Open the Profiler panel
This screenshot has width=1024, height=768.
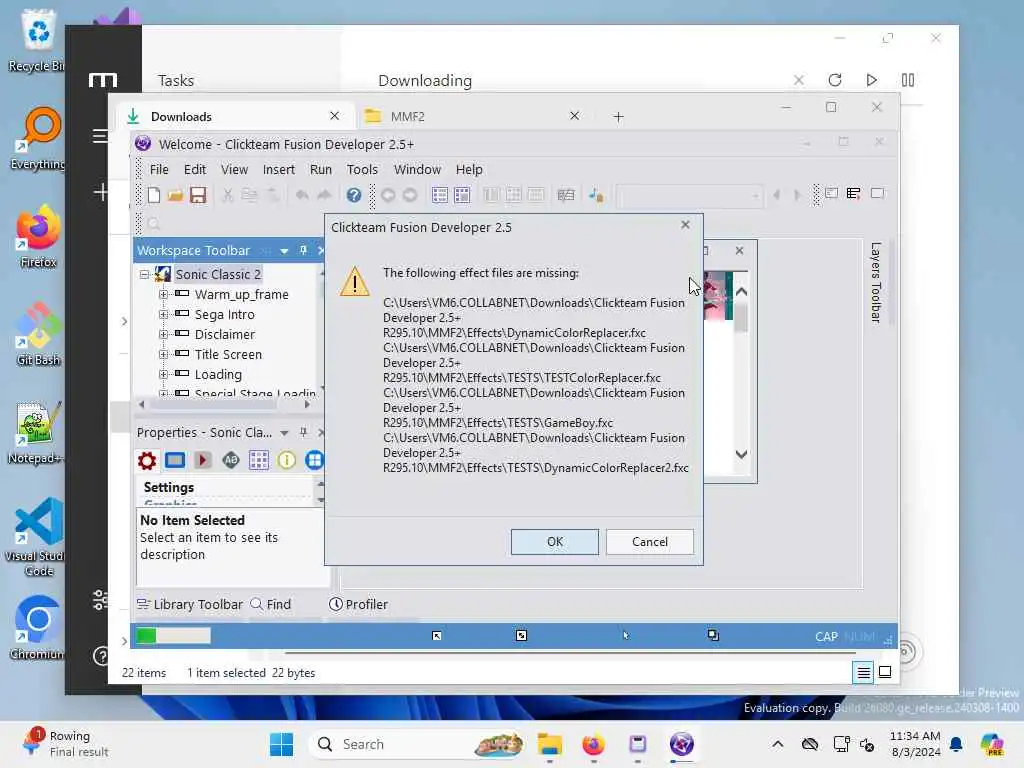pyautogui.click(x=359, y=604)
